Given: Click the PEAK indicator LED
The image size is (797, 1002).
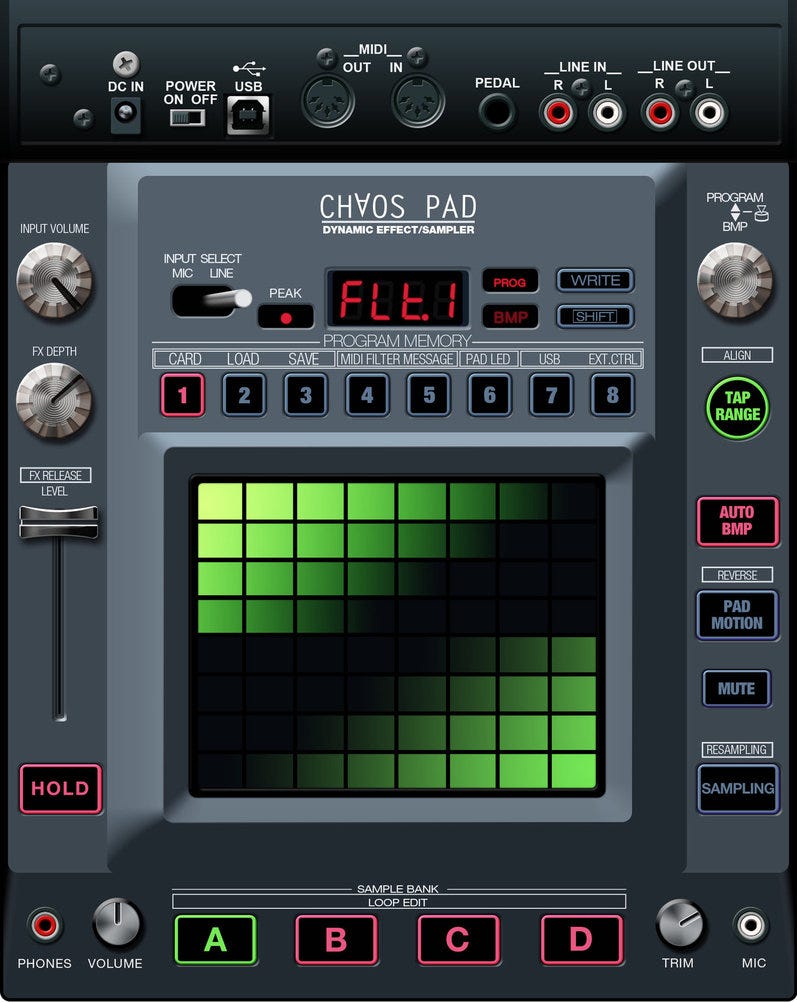Looking at the screenshot, I should [286, 318].
